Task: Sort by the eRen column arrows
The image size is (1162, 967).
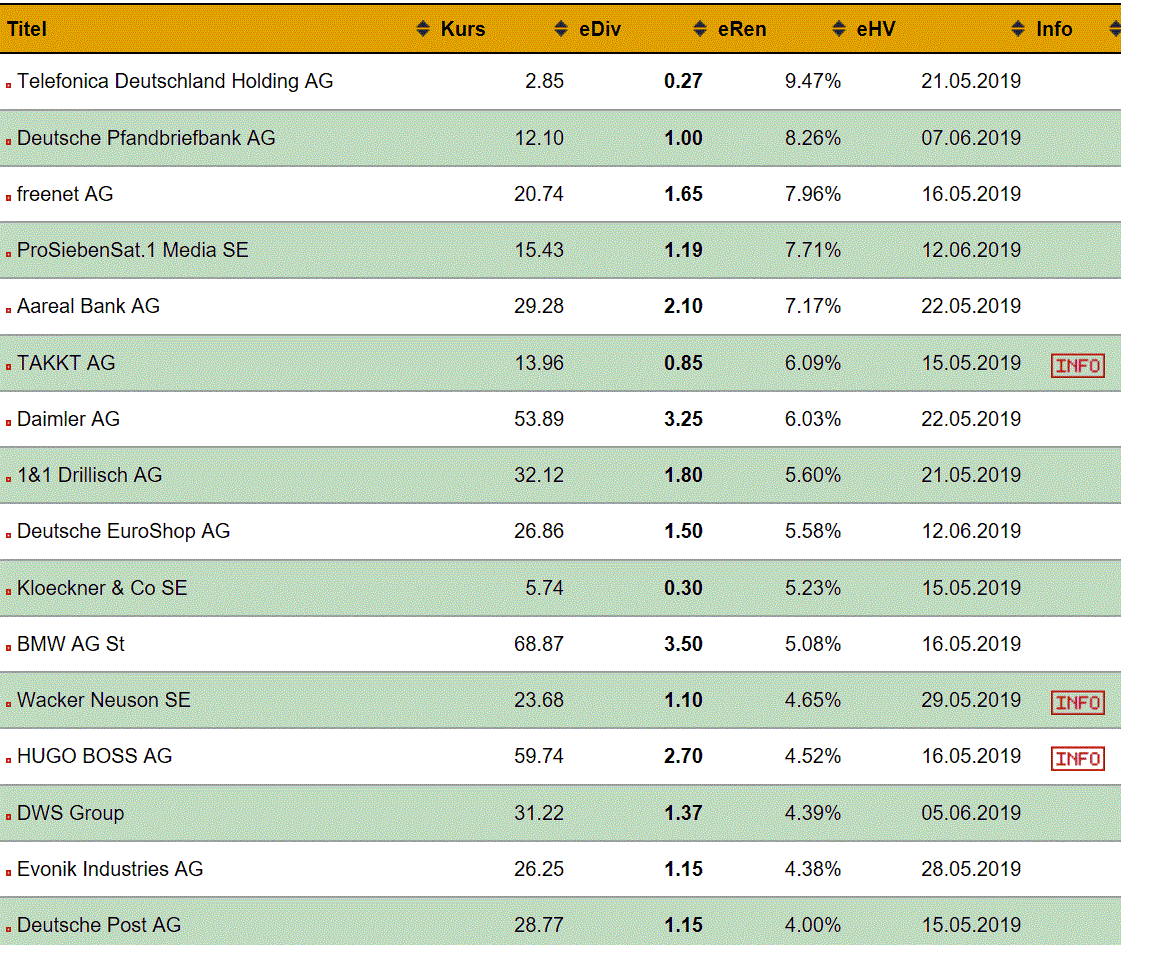Action: tap(839, 29)
